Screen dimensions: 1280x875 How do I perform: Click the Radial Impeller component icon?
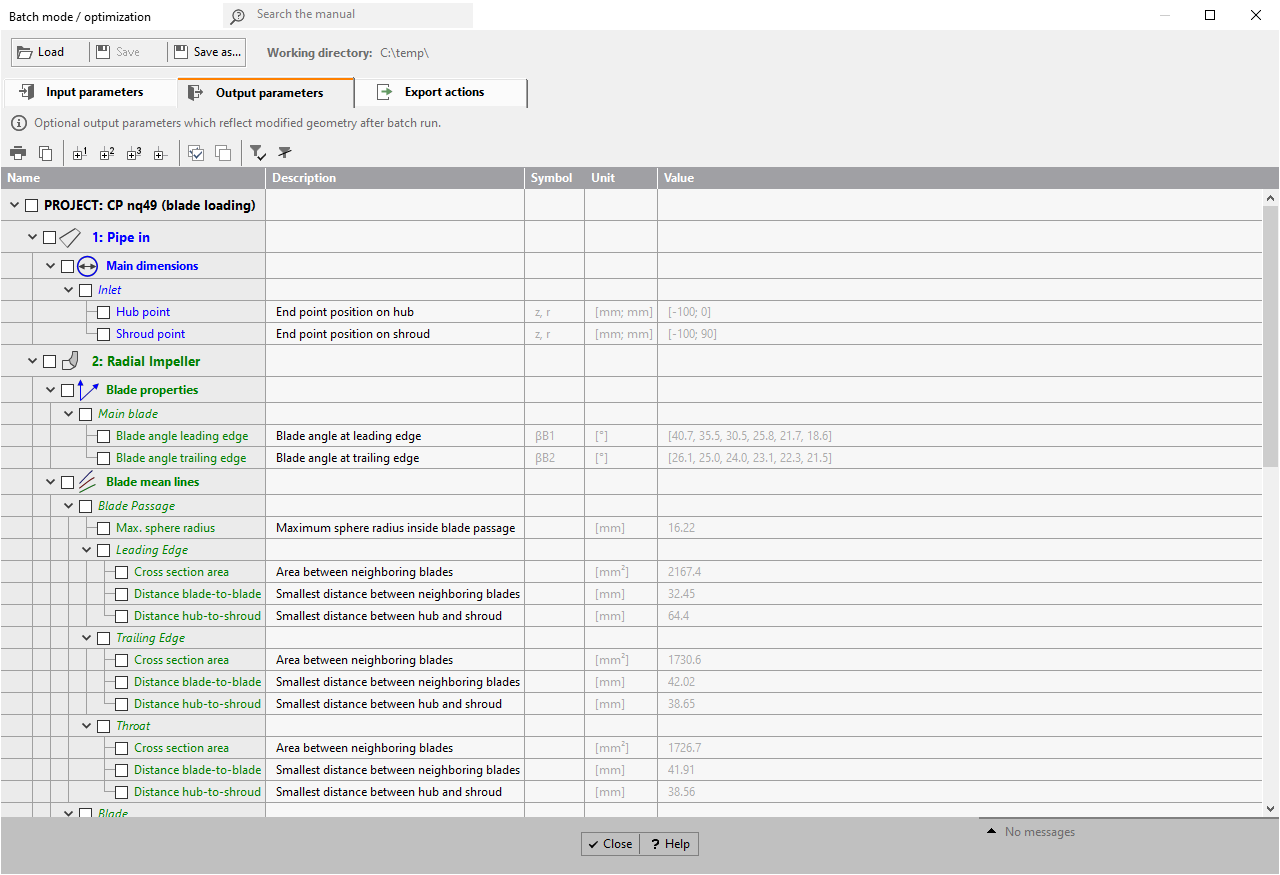point(70,361)
